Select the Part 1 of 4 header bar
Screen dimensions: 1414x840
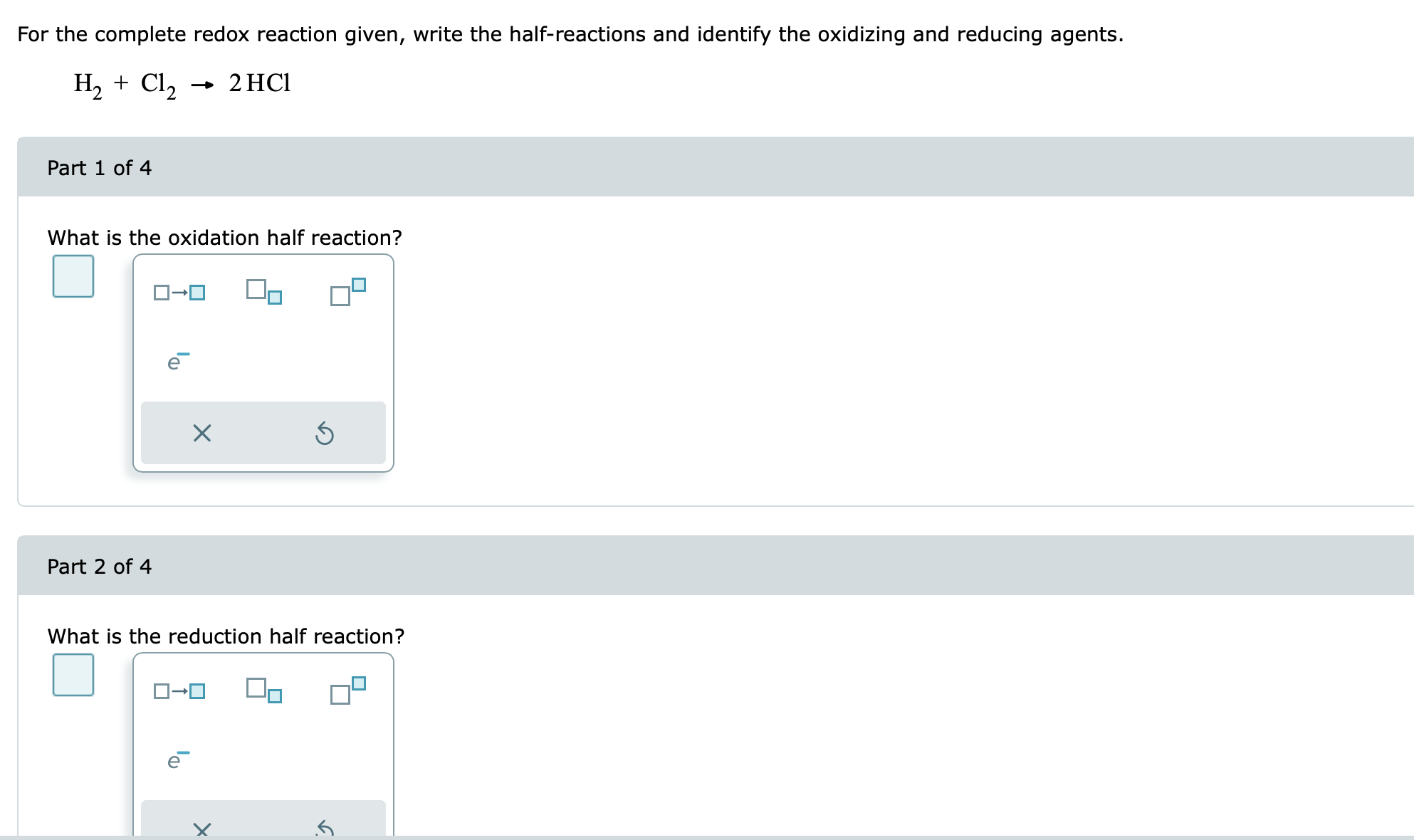point(99,168)
